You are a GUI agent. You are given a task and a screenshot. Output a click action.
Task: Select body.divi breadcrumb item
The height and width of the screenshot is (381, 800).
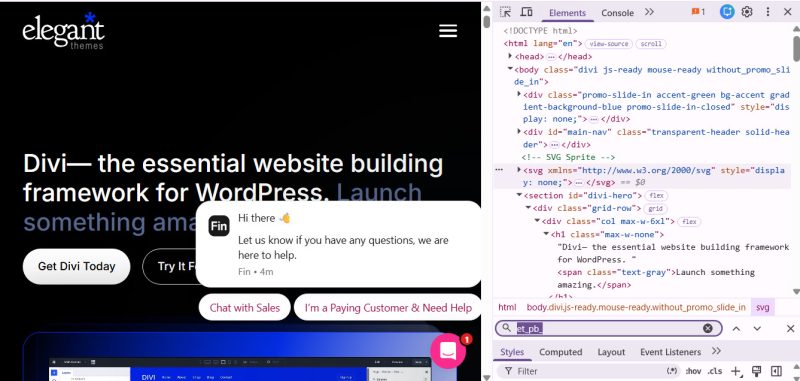coord(636,307)
